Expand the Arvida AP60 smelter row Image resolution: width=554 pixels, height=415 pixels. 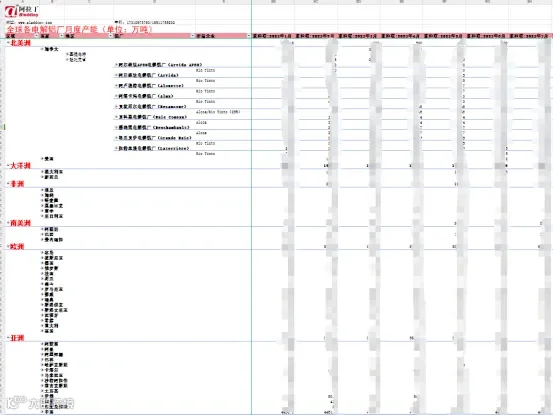(116, 65)
